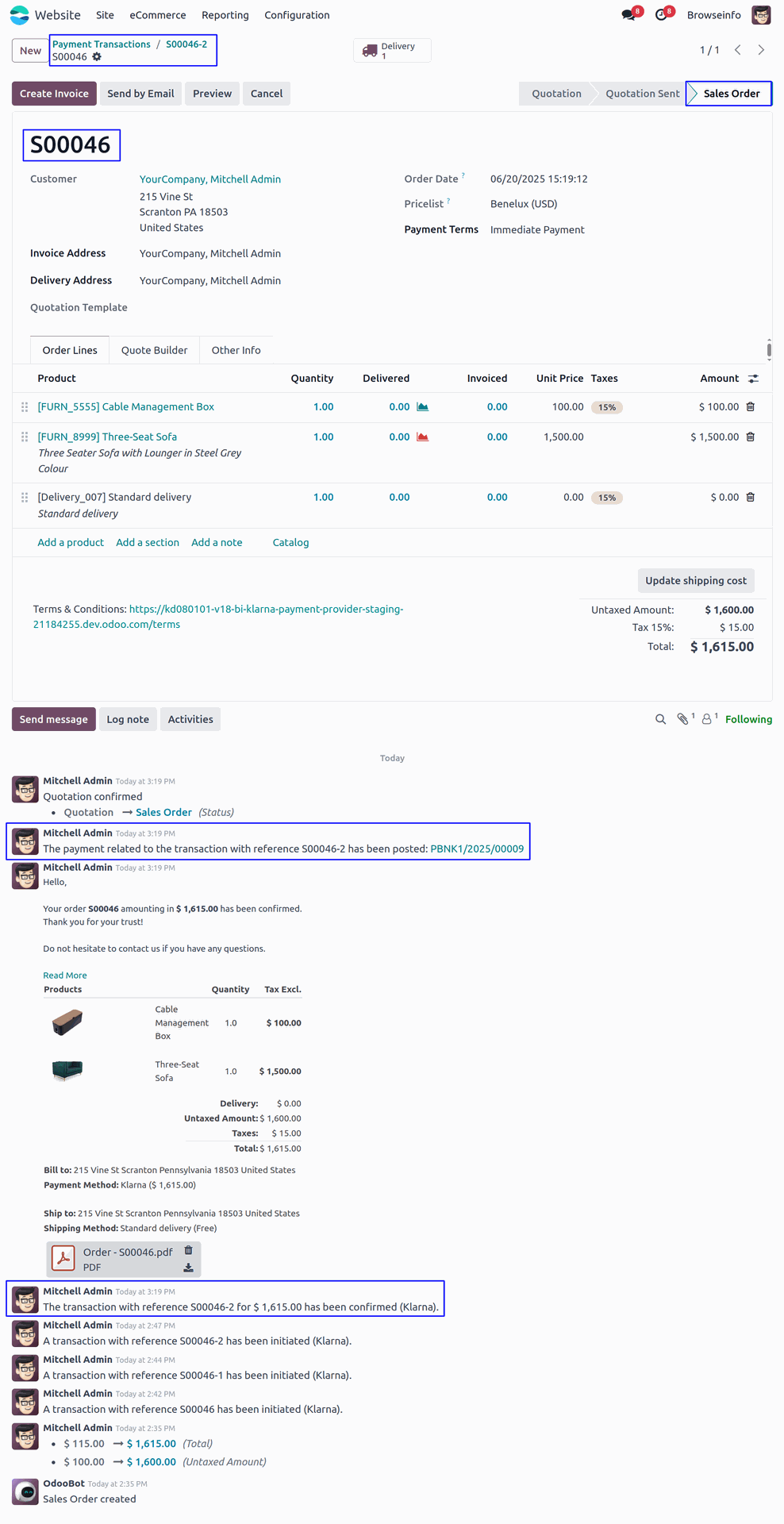Image resolution: width=784 pixels, height=1524 pixels.
Task: Go to next record arrow
Action: (761, 50)
